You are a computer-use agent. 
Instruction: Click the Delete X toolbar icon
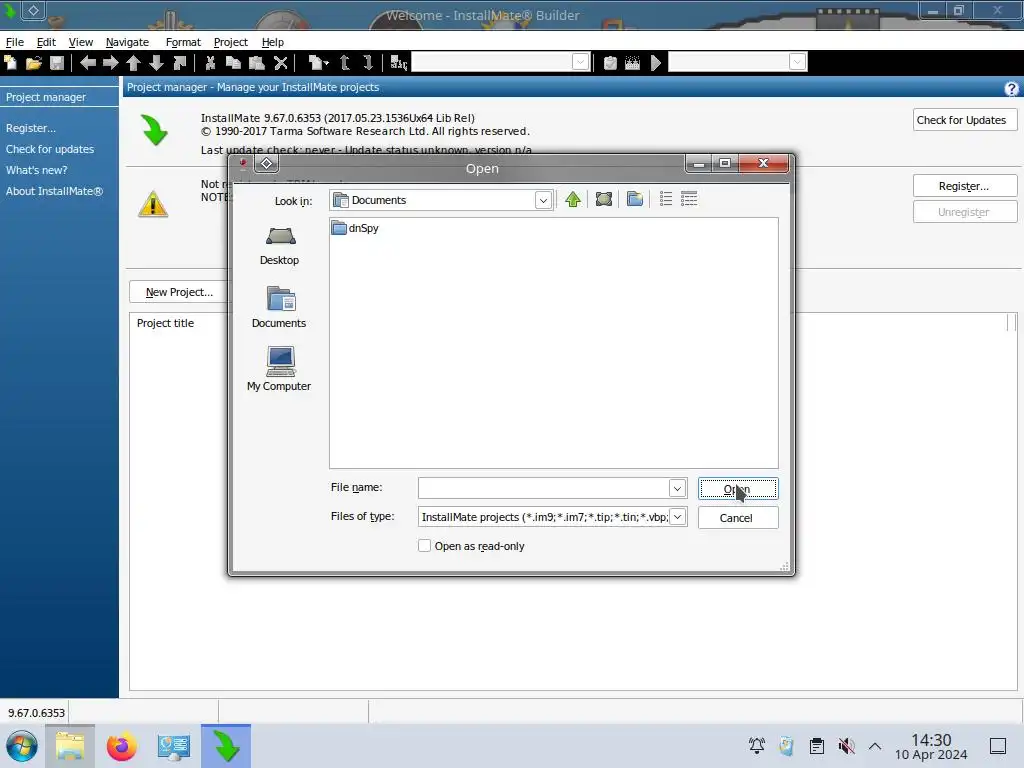pyautogui.click(x=281, y=63)
